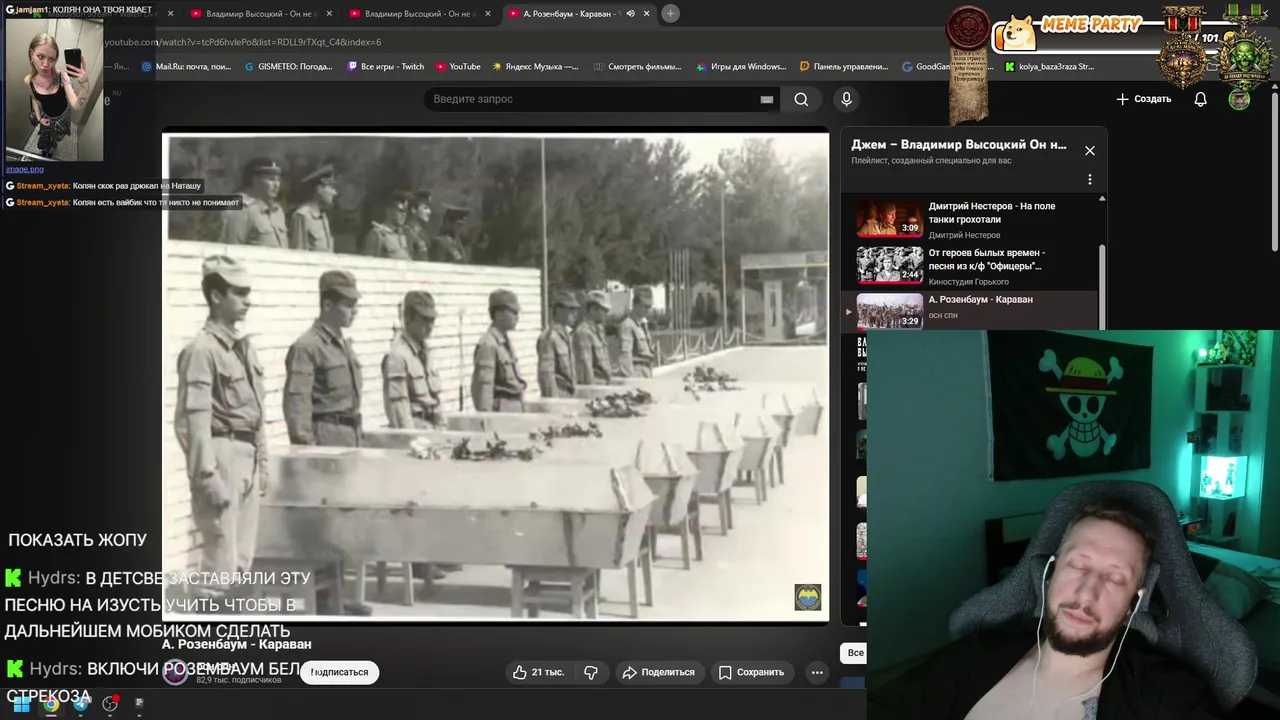
Task: Click the Windows Start button
Action: click(x=21, y=704)
